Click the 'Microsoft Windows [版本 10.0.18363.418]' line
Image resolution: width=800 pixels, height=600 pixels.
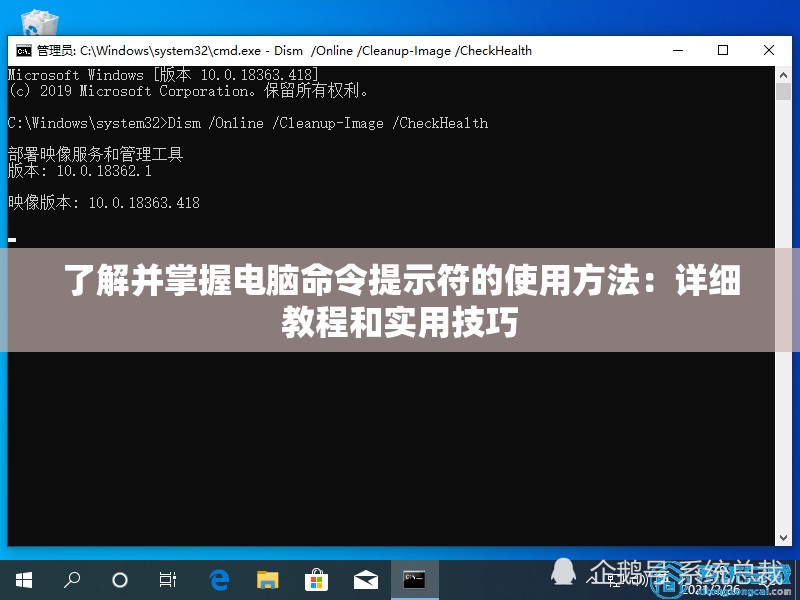(x=163, y=75)
